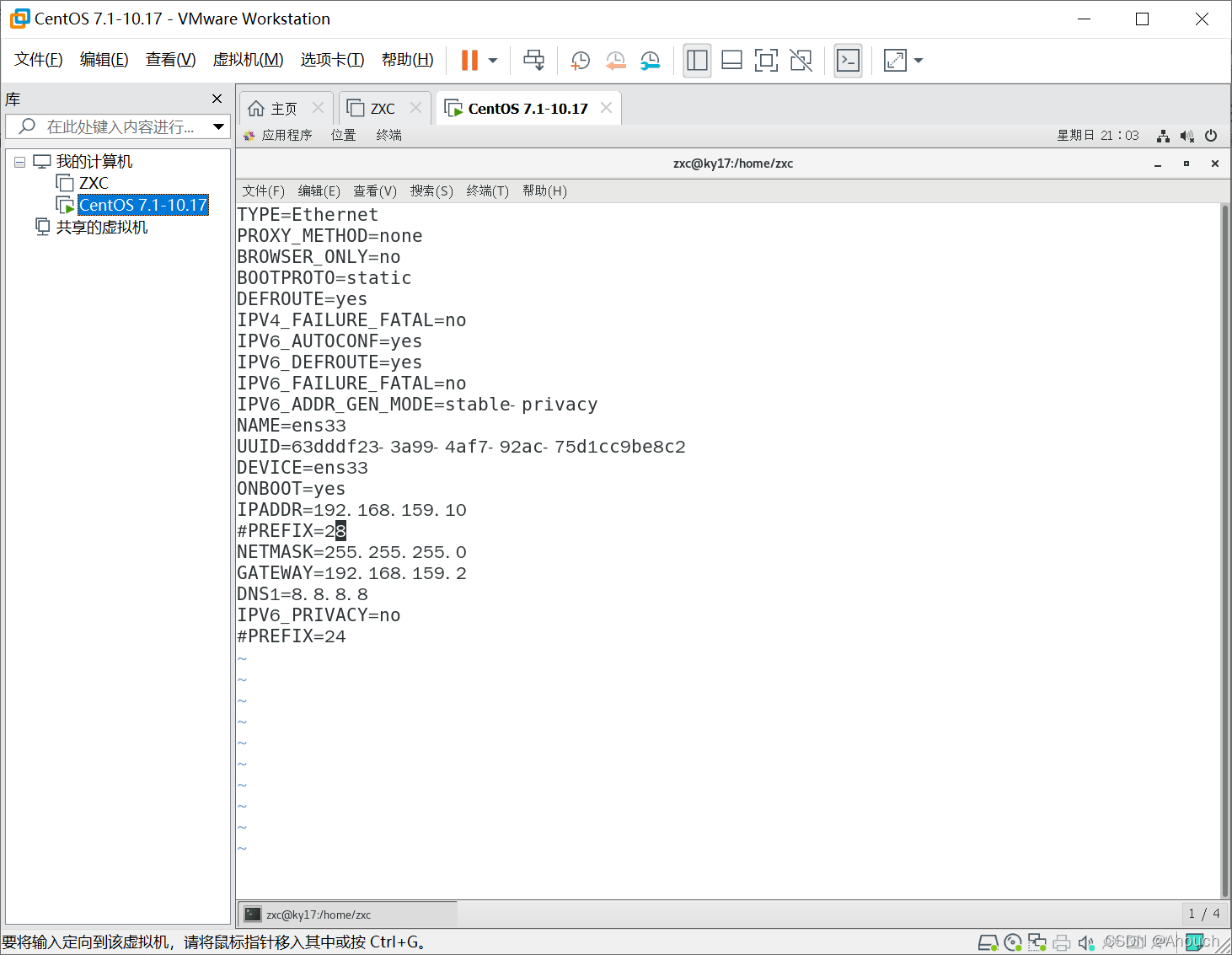Screen dimensions: 1232x955
Task: Open the terminal 帮助(H) menu
Action: click(x=544, y=191)
